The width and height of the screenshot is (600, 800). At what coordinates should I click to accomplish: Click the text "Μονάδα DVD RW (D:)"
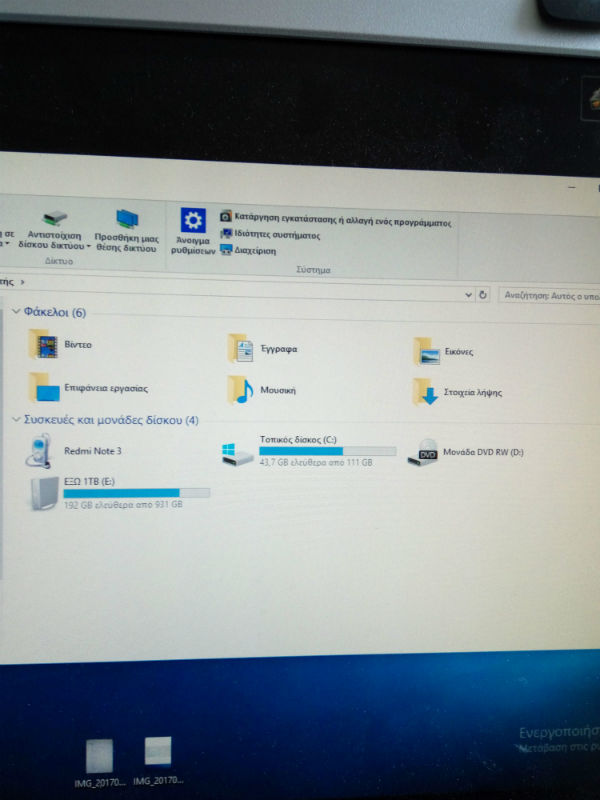[x=483, y=452]
